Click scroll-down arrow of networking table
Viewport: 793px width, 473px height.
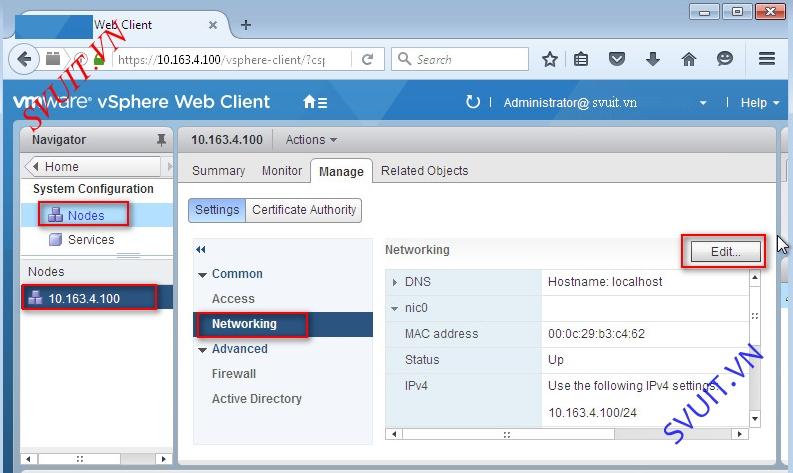(x=755, y=419)
